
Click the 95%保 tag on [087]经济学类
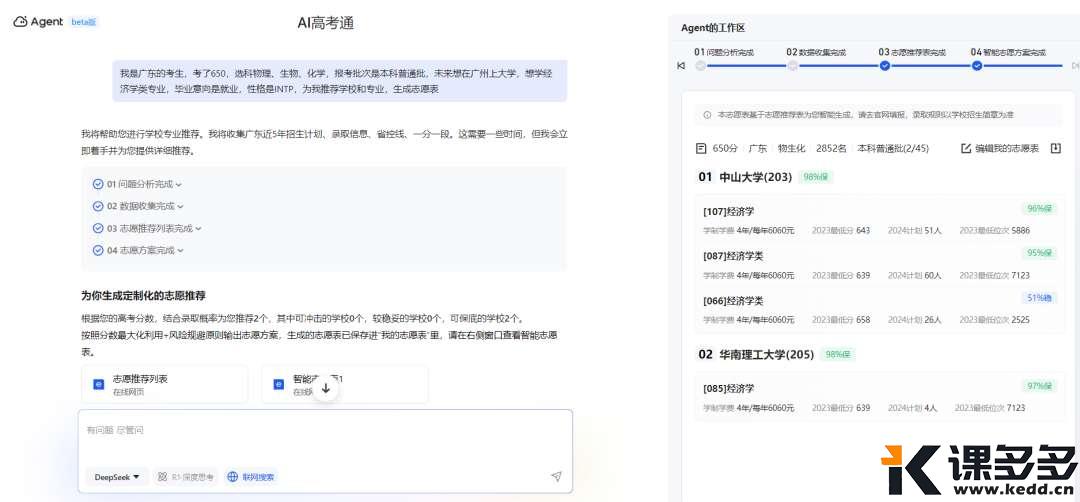click(1041, 253)
